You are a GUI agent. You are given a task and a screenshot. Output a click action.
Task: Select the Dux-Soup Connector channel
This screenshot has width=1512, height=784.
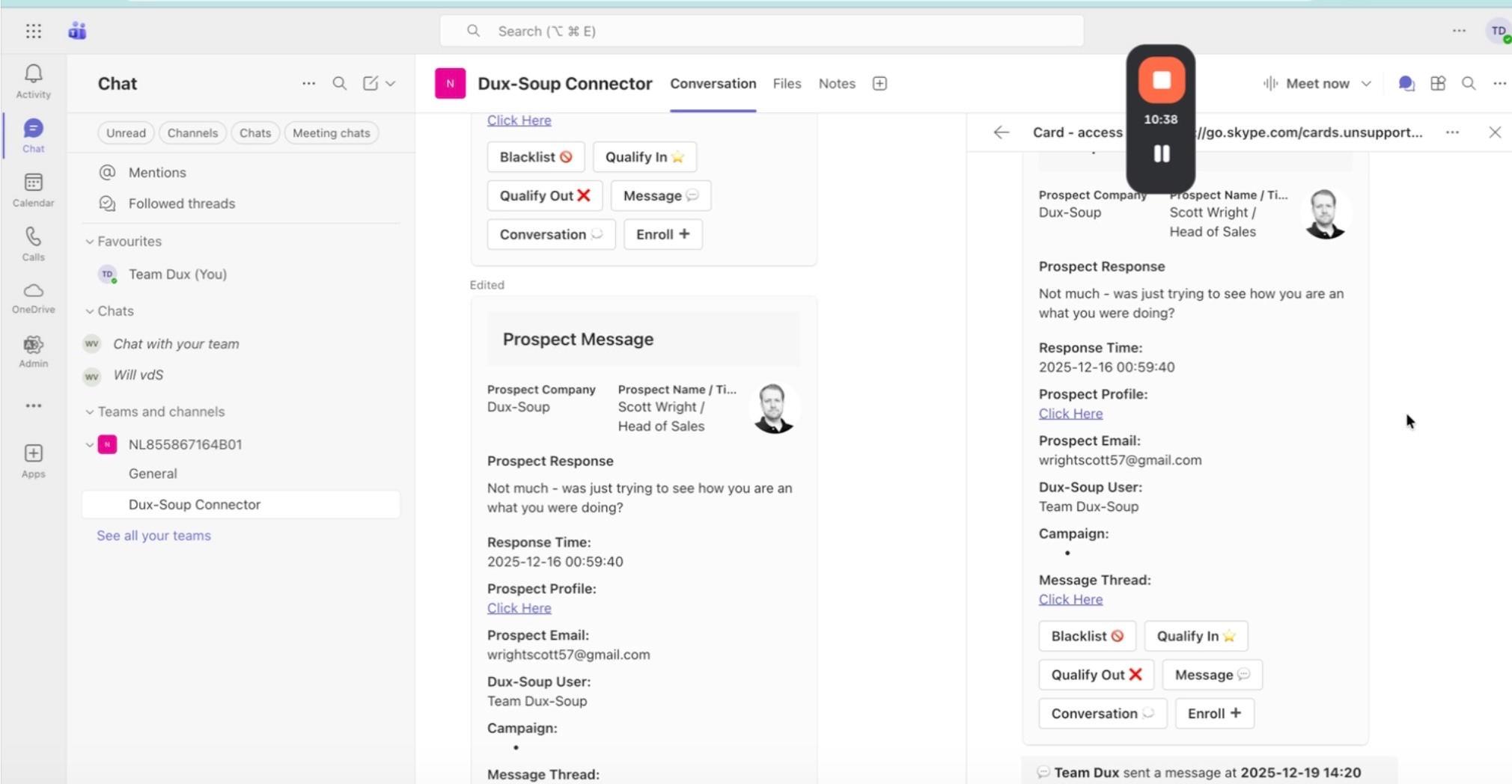click(240, 504)
